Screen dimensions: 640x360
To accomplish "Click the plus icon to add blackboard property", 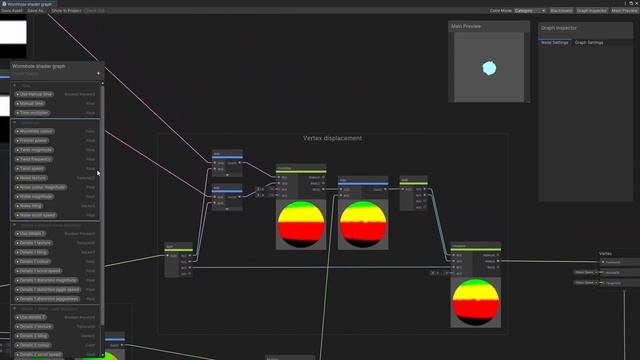I will point(98,73).
